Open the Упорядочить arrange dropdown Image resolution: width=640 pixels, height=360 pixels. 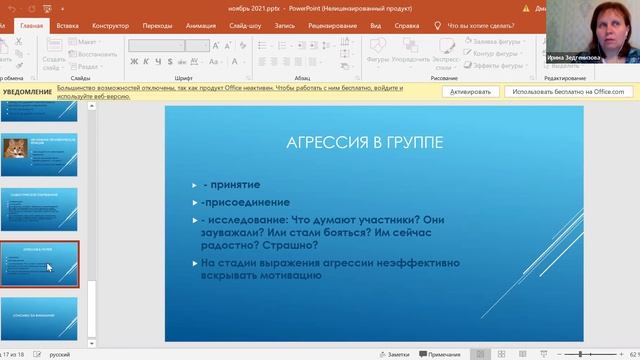(410, 52)
